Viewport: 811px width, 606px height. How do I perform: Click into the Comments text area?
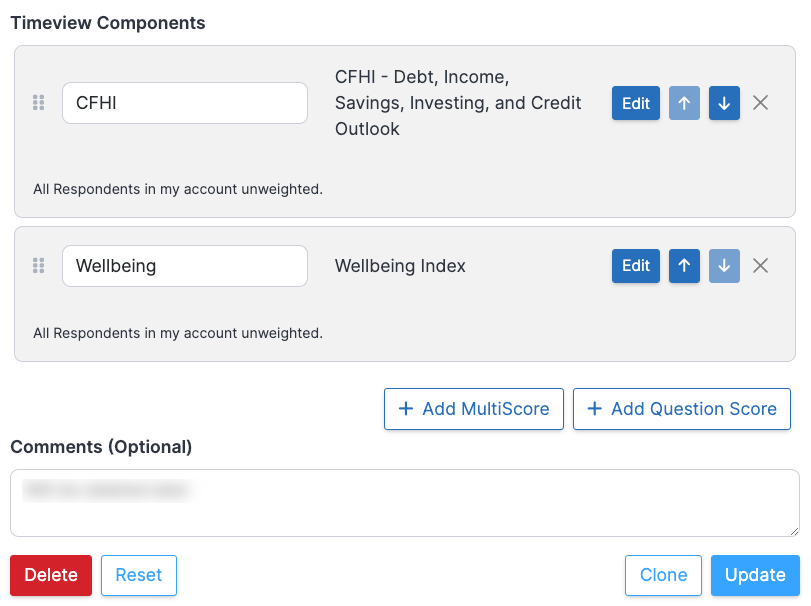pos(404,503)
